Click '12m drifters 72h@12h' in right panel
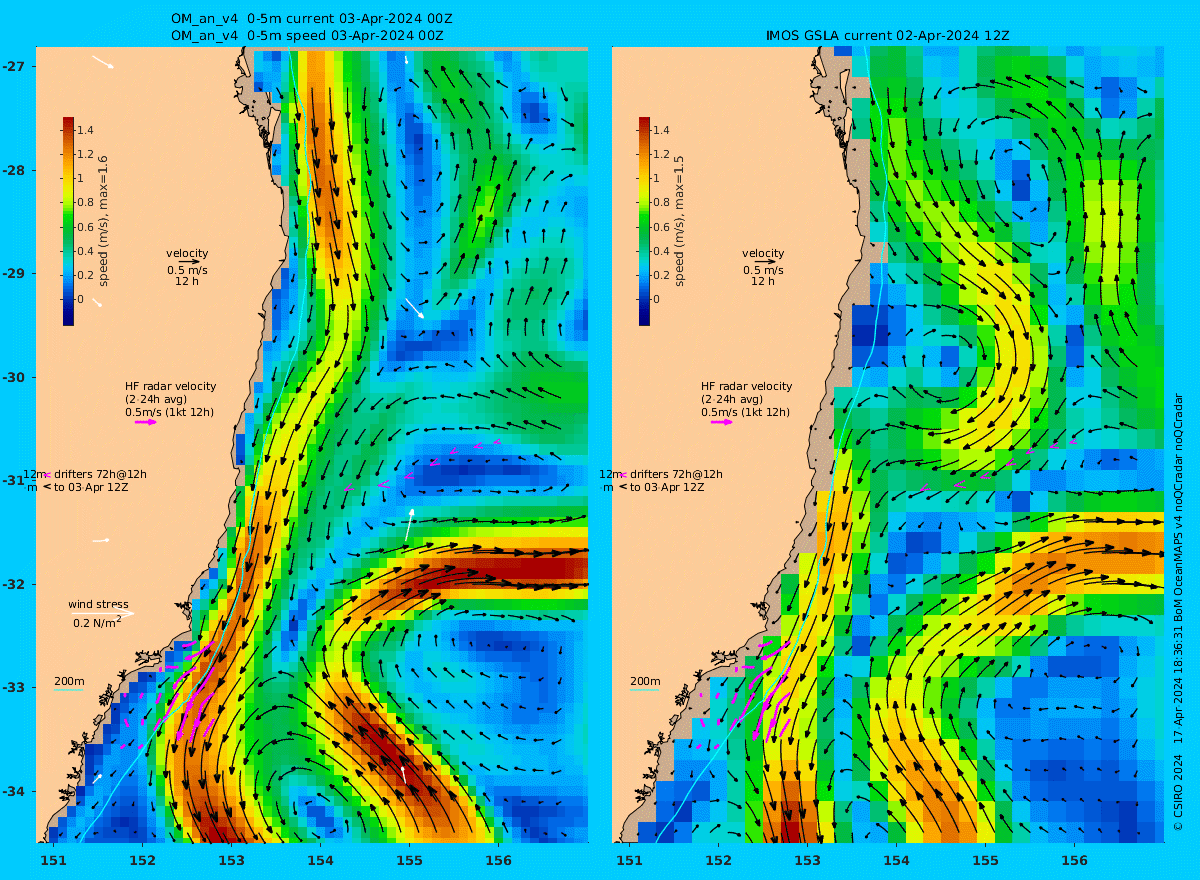 click(x=661, y=474)
